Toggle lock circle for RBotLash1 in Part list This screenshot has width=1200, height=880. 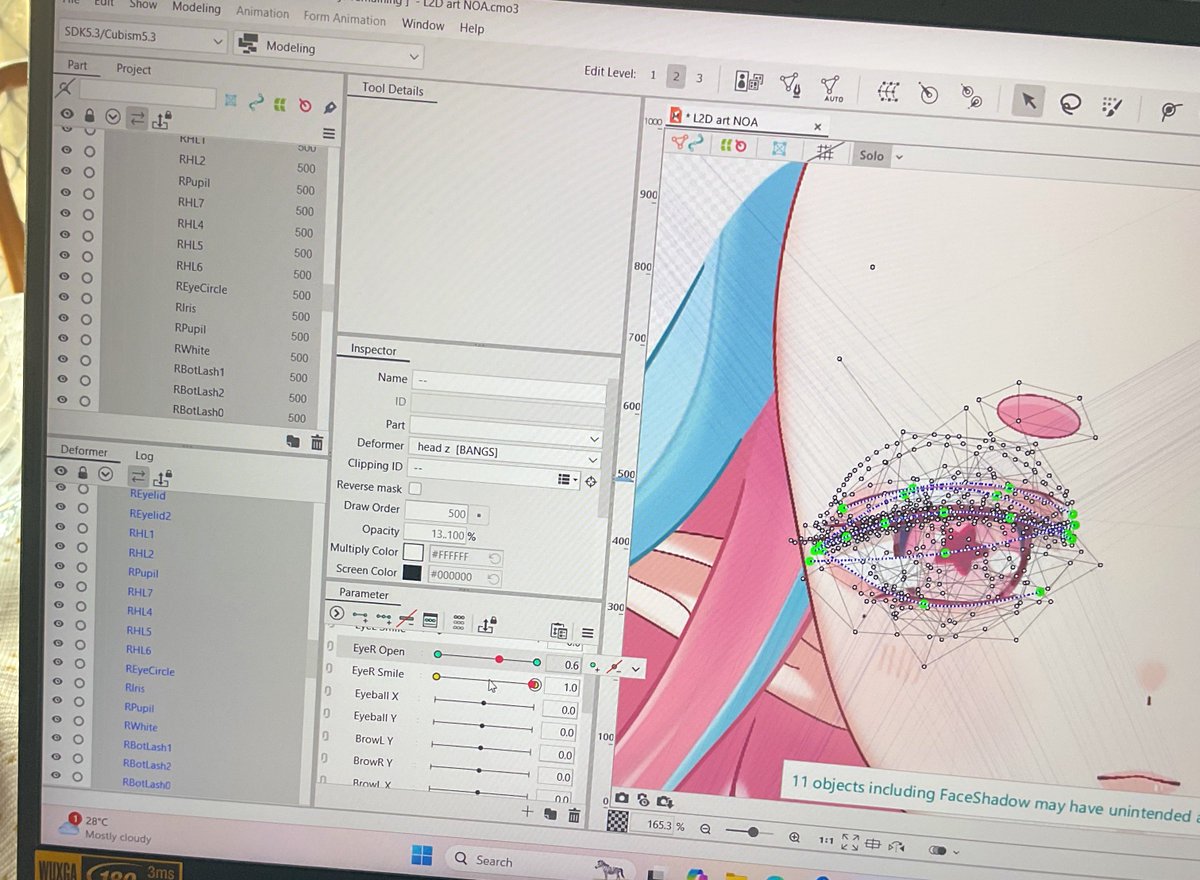pos(88,360)
